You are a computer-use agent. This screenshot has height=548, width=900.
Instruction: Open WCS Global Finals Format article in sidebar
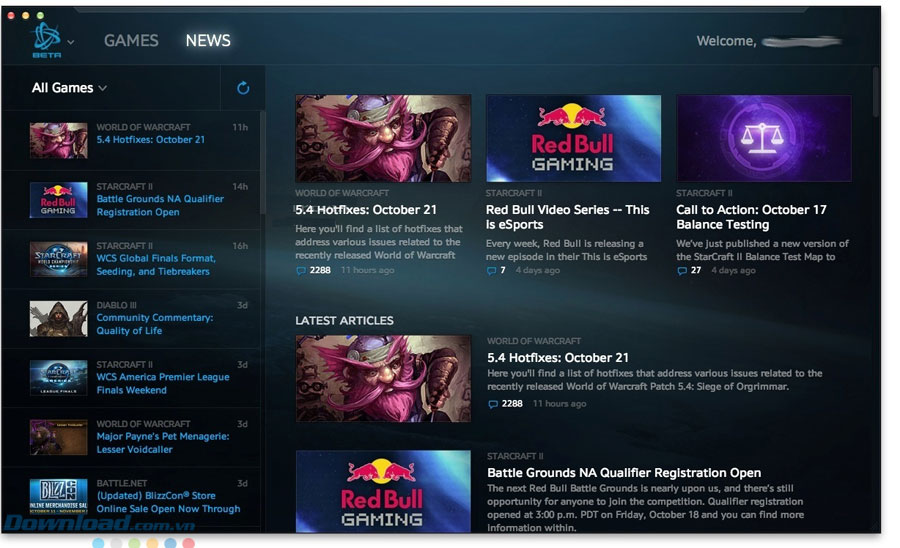pyautogui.click(x=156, y=265)
